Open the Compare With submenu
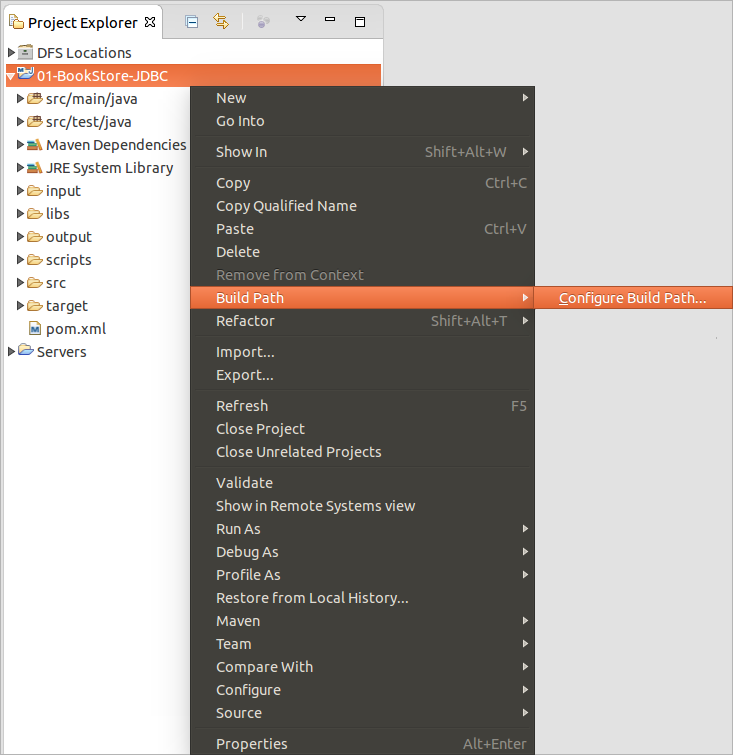Screen dimensions: 733x755 pos(363,667)
